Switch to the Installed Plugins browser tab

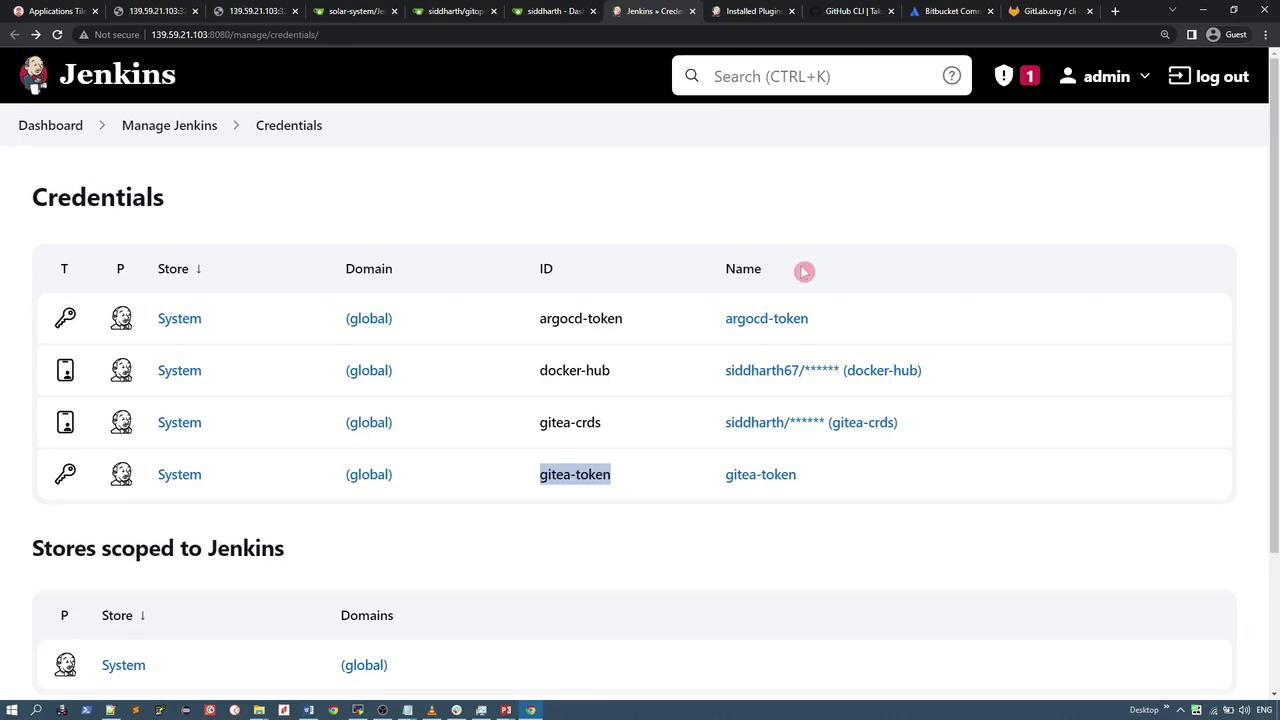[752, 11]
